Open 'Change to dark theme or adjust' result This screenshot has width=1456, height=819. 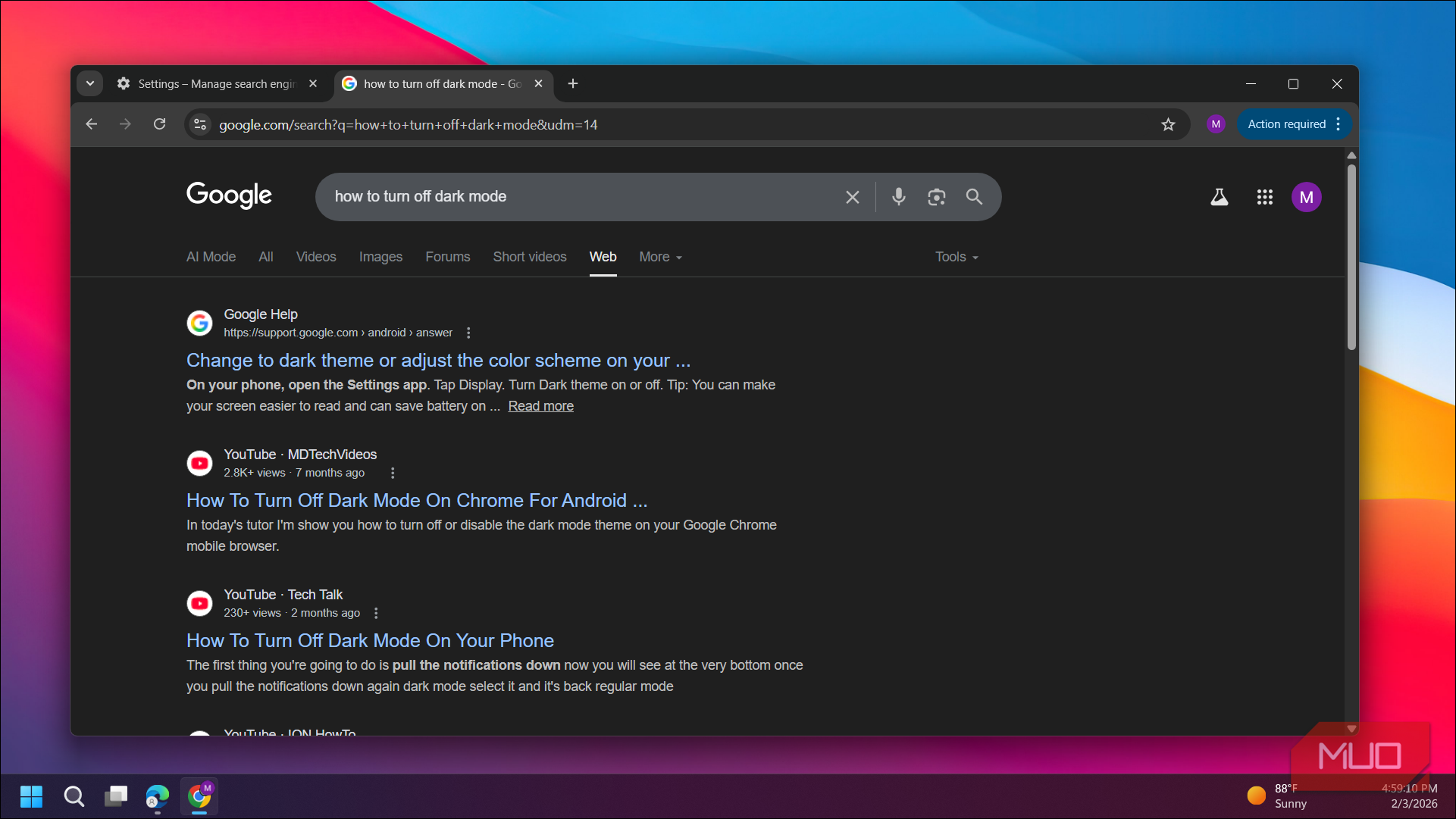438,361
